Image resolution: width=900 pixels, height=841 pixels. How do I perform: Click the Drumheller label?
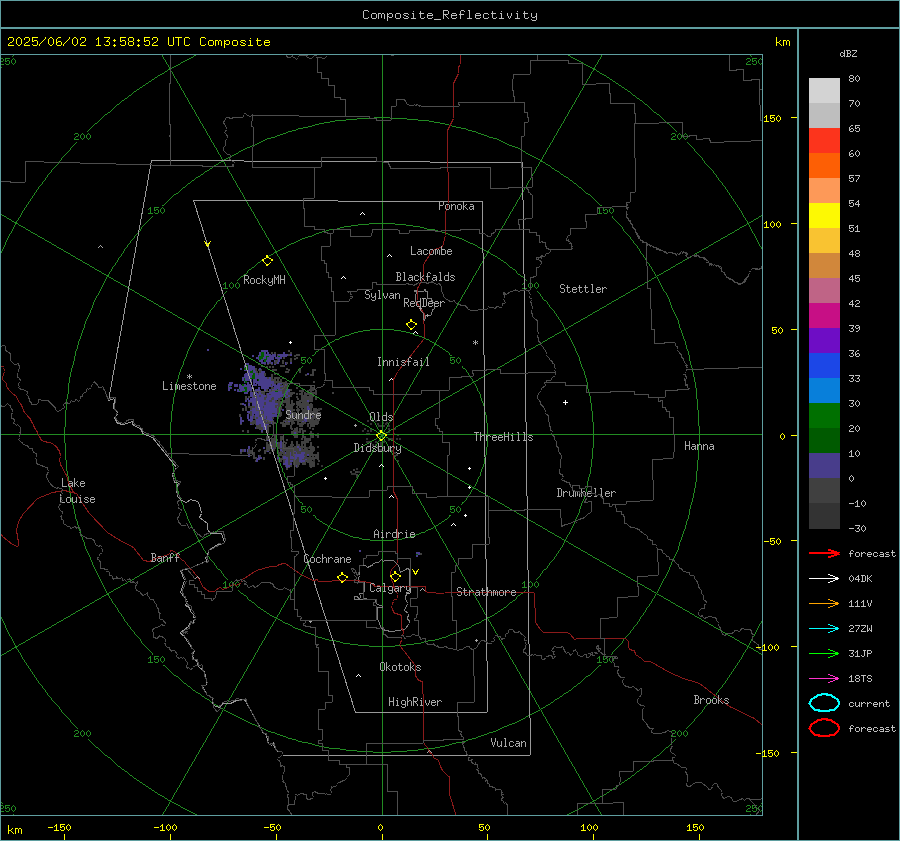(x=586, y=493)
